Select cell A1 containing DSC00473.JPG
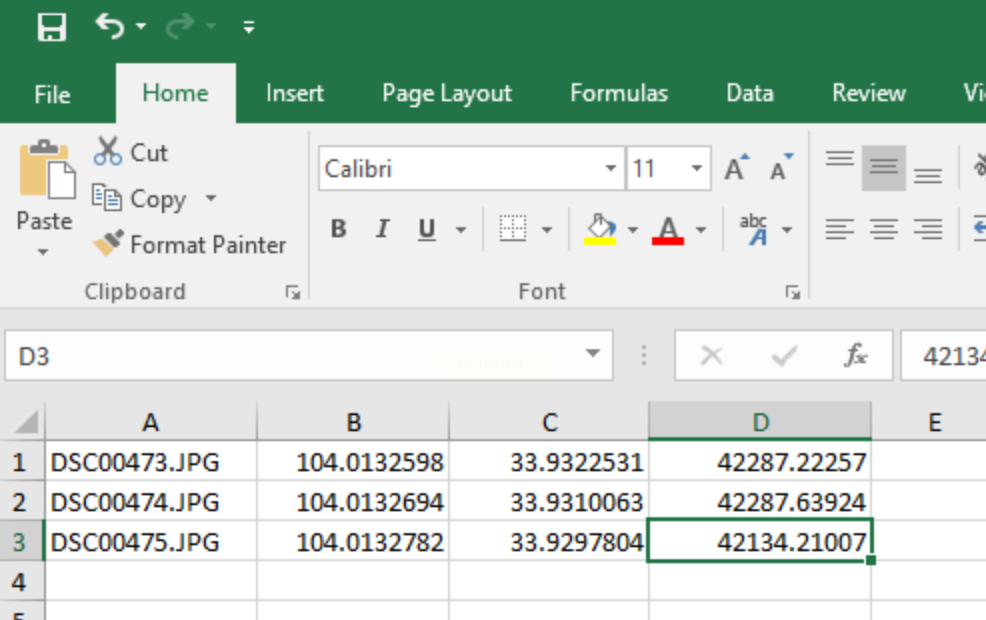Viewport: 986px width, 620px height. coord(150,462)
